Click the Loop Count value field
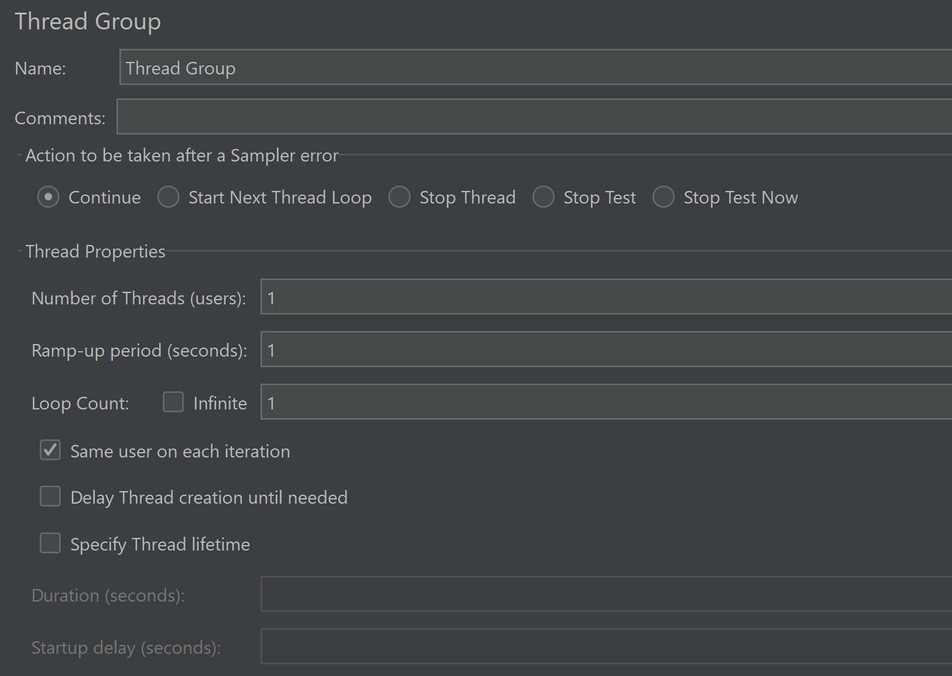 (605, 403)
